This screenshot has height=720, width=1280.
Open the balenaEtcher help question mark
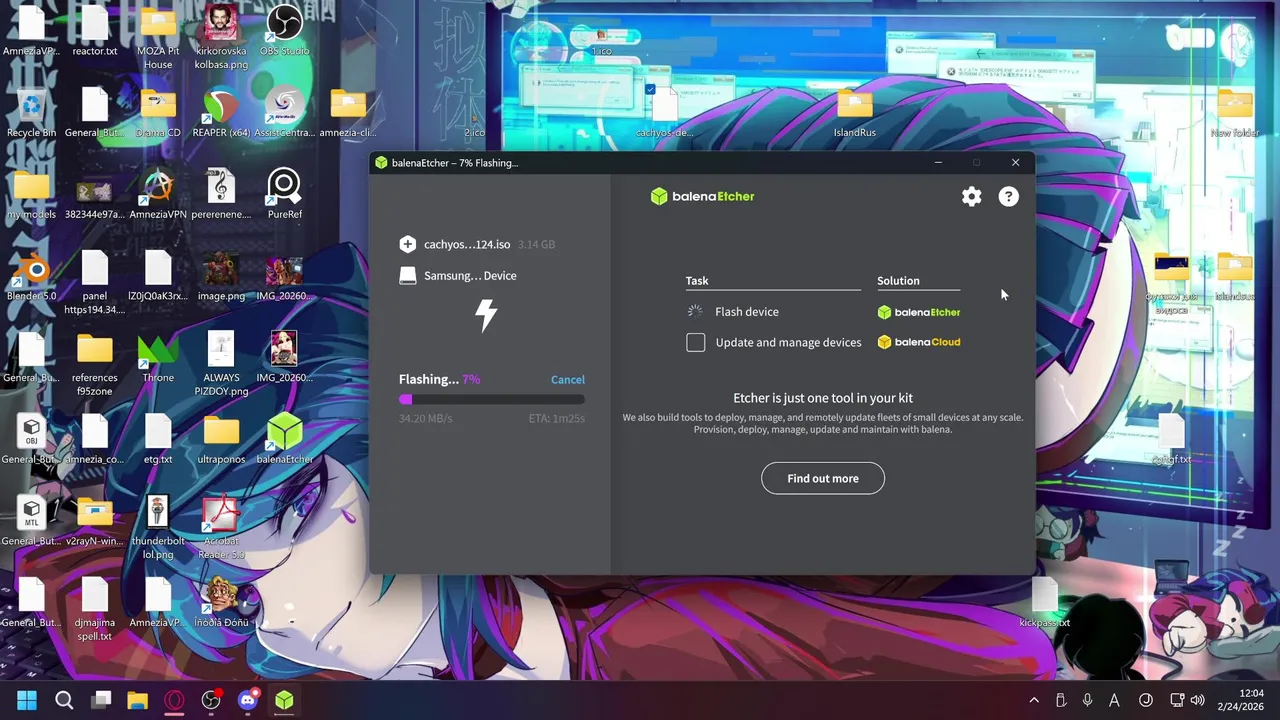(x=1008, y=197)
